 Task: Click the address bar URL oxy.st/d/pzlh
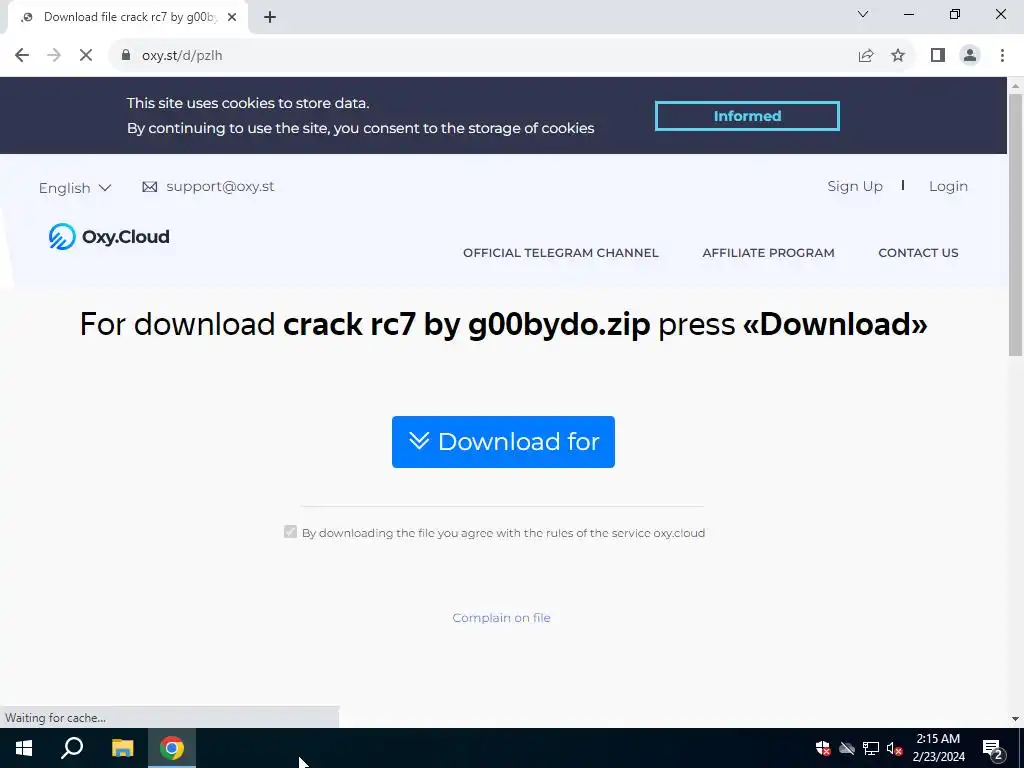[182, 56]
